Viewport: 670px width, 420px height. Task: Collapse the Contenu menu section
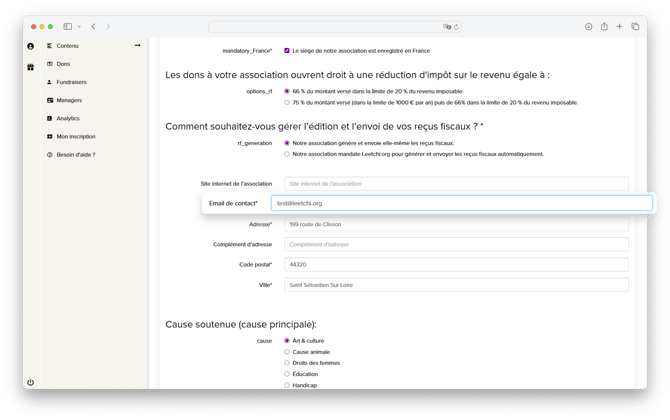pyautogui.click(x=138, y=45)
